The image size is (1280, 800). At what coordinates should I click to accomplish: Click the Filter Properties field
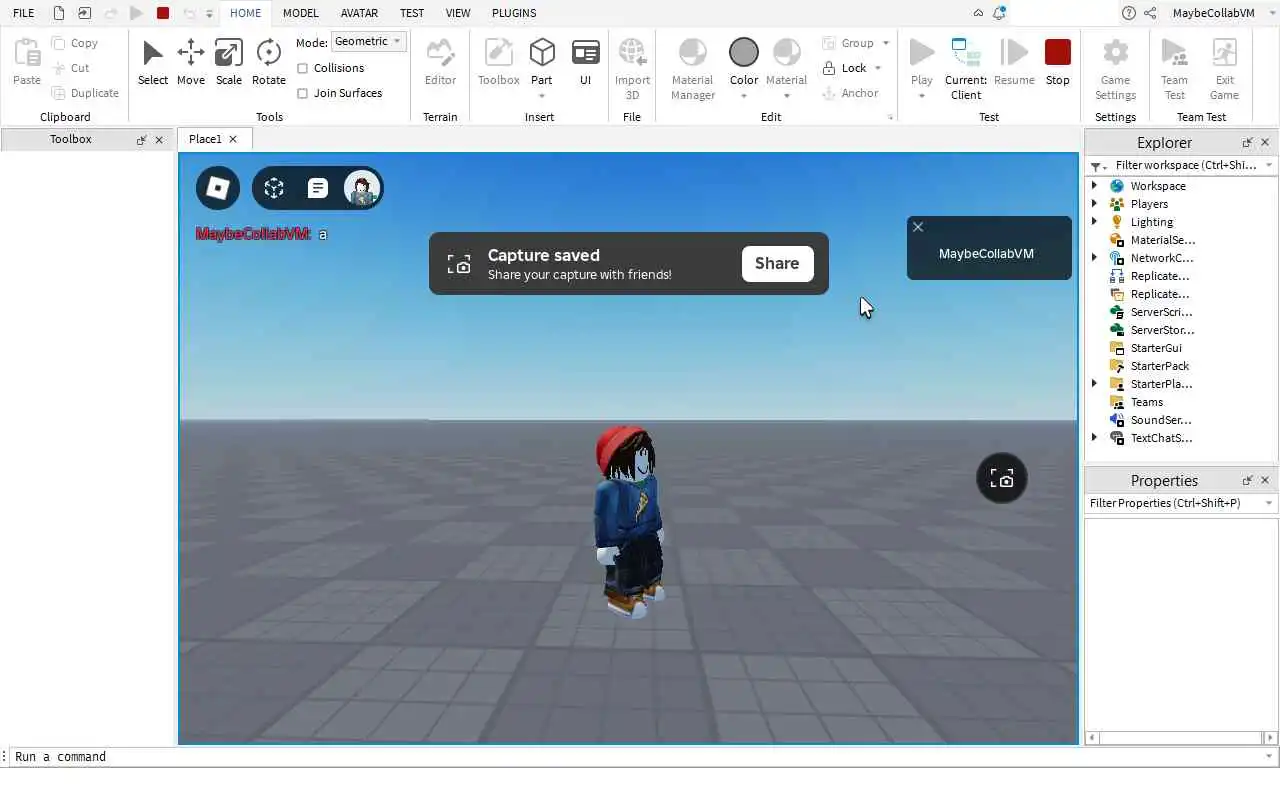click(x=1181, y=503)
